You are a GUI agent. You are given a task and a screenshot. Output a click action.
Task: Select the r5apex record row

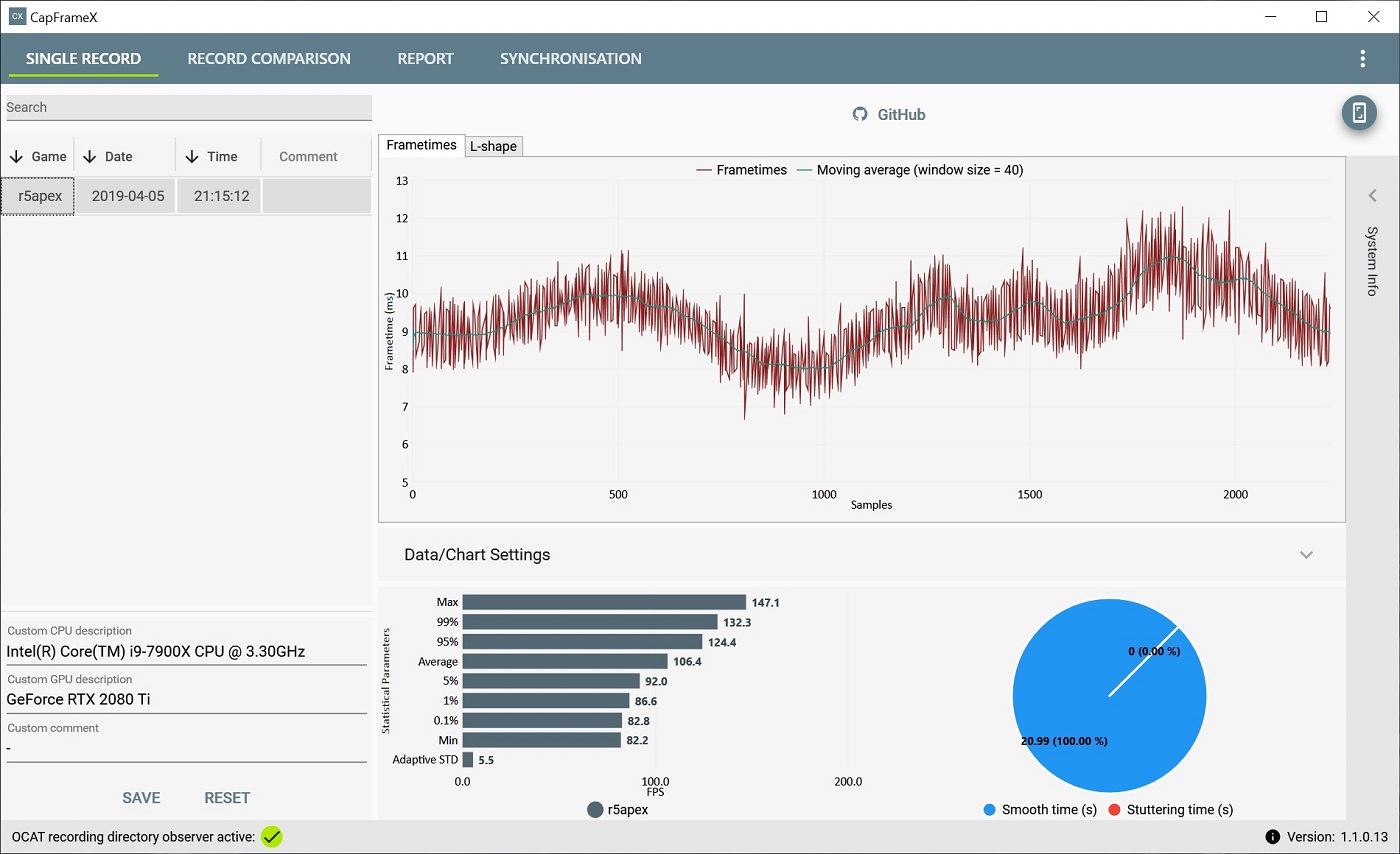(186, 196)
